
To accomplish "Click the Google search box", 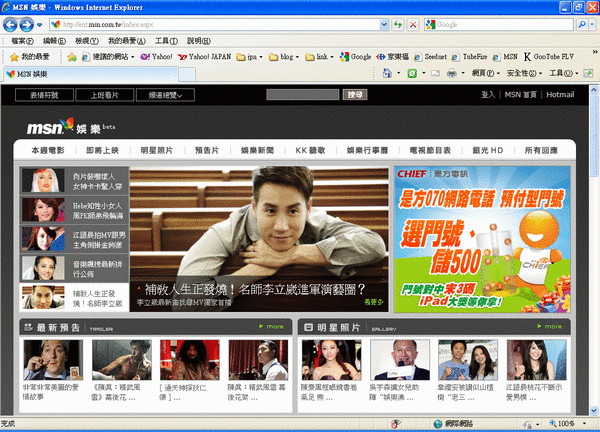I will [x=499, y=24].
